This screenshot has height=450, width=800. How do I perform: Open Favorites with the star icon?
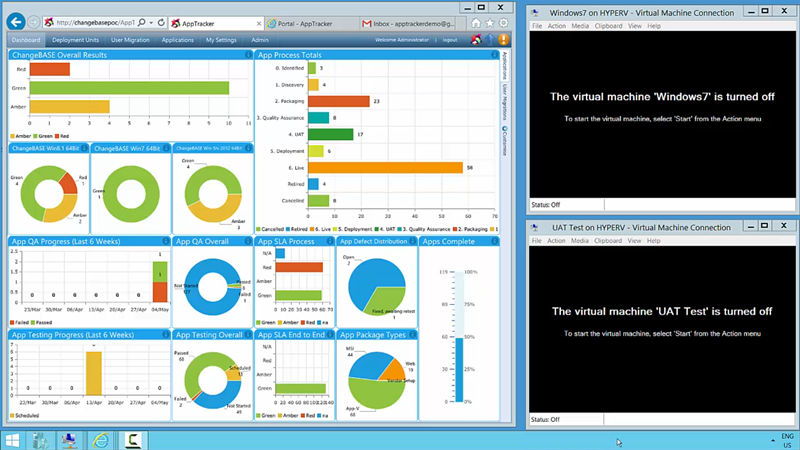point(490,23)
